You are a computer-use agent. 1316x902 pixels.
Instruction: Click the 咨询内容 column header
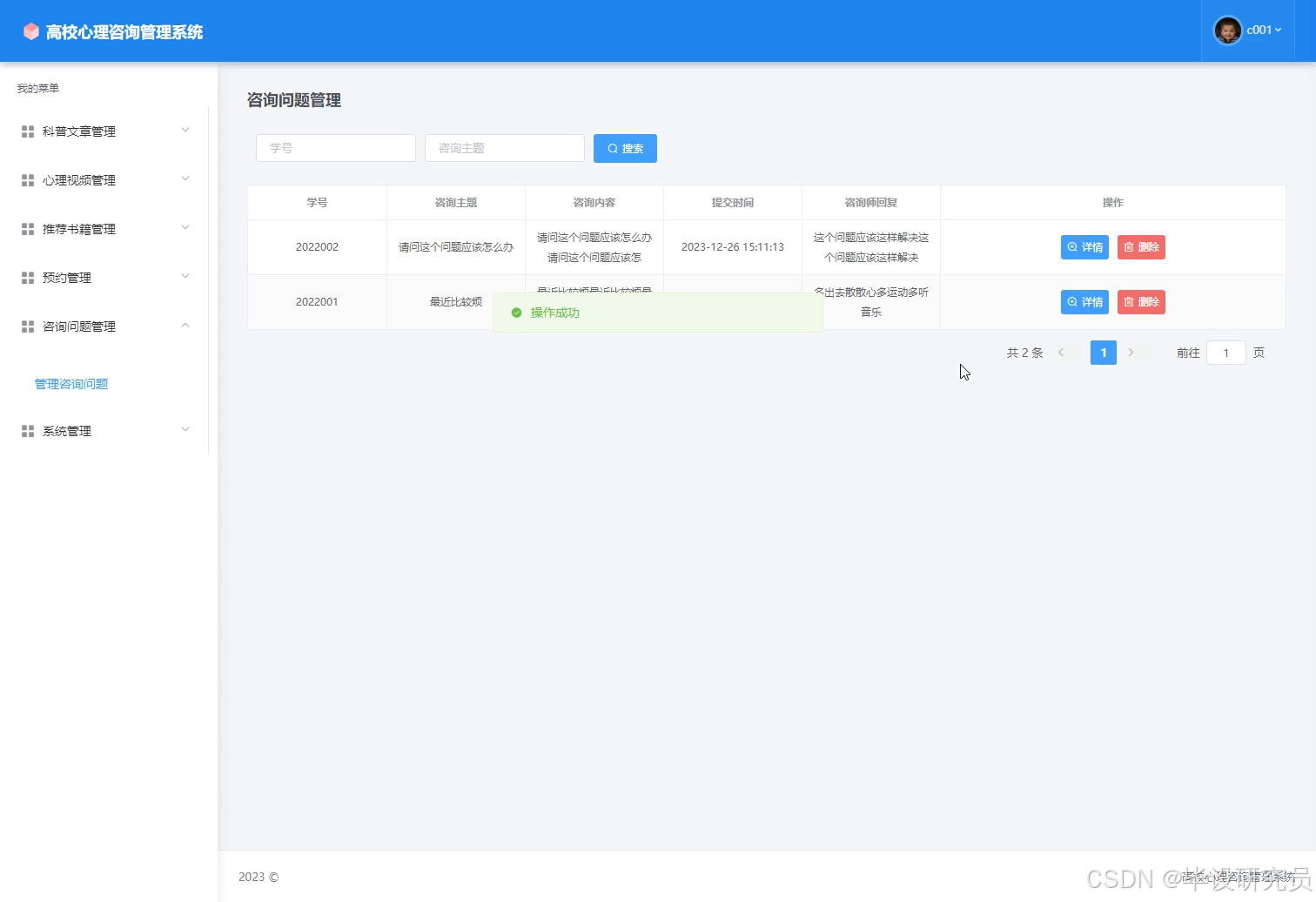594,202
